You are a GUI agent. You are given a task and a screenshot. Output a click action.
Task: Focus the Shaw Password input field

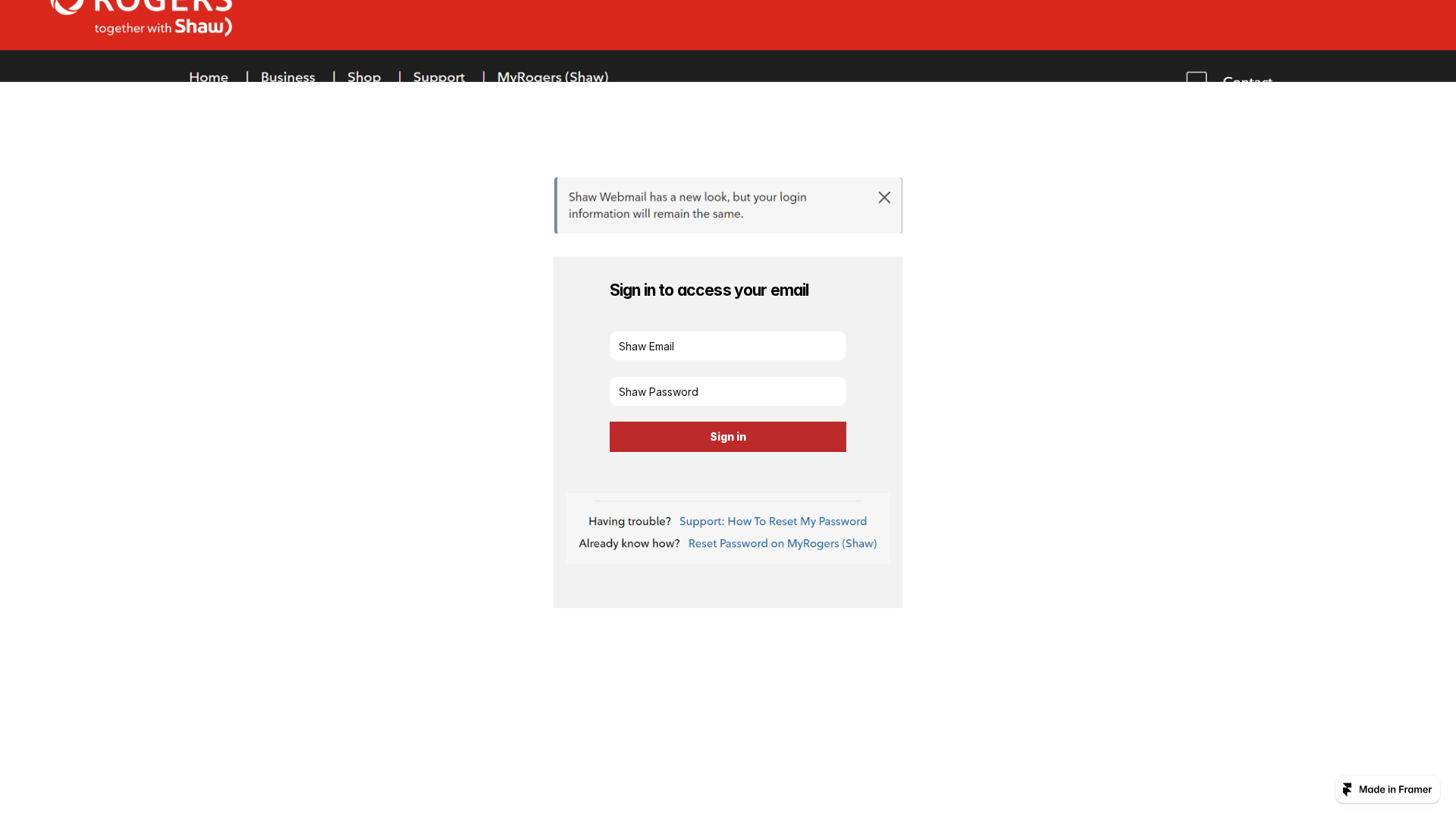tap(728, 391)
